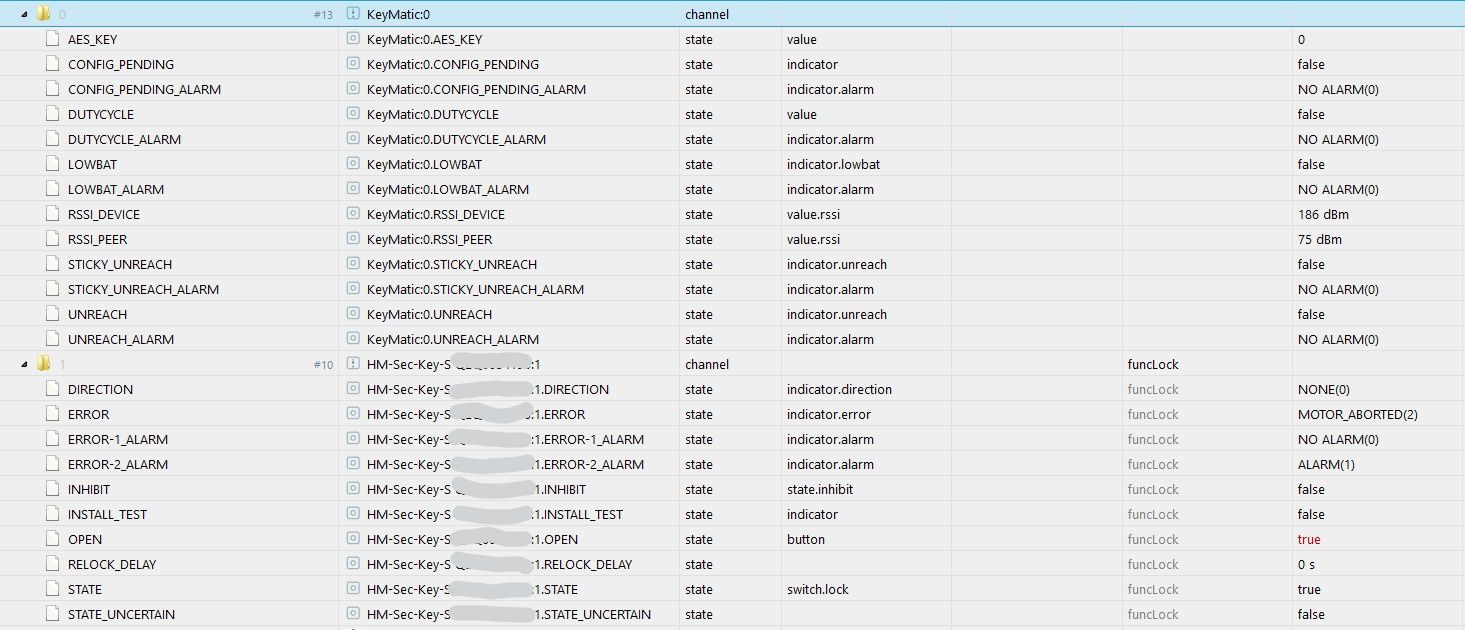Click state icon next to KeyMatic:0.DUTYCYCLE
This screenshot has height=630, width=1465.
[353, 114]
